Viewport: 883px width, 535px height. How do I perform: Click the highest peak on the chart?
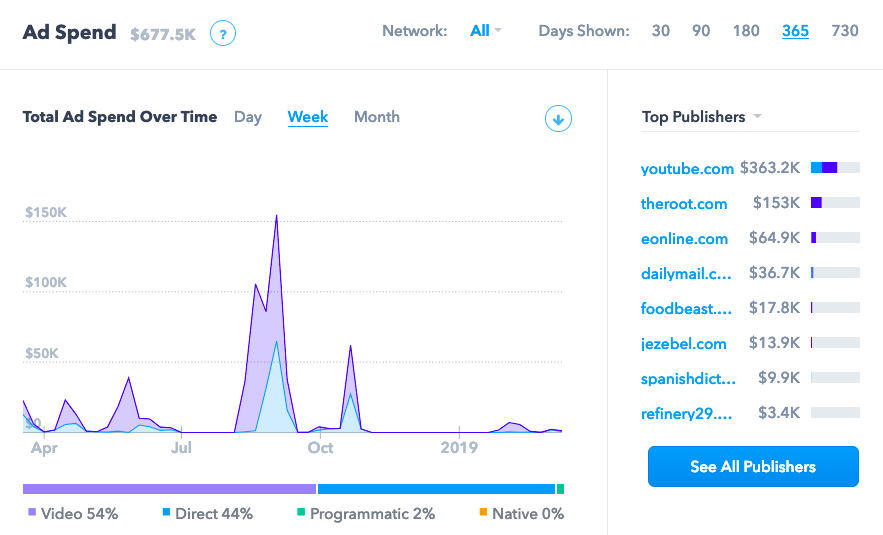click(x=276, y=216)
